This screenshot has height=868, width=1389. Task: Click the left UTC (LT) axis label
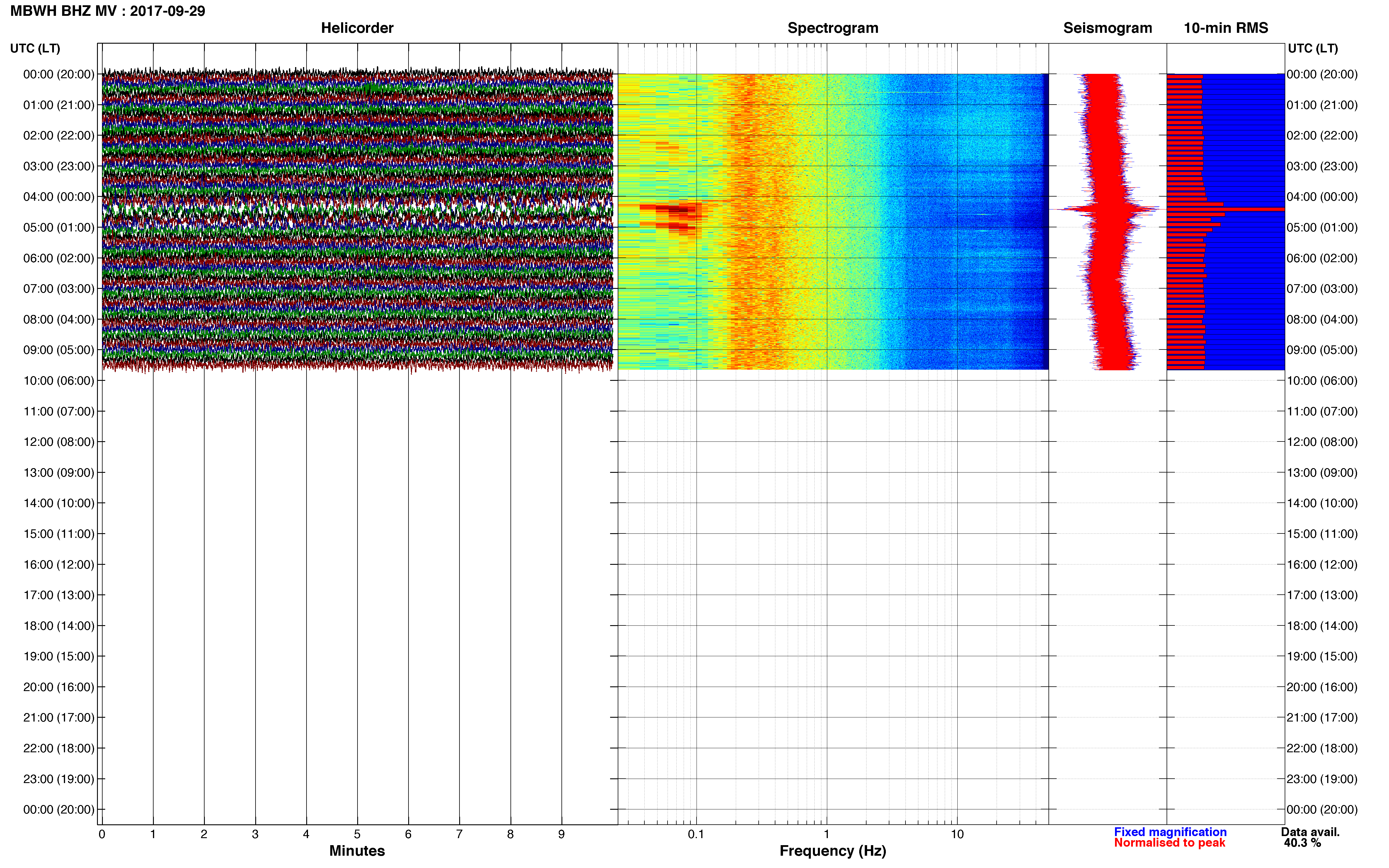pyautogui.click(x=35, y=48)
